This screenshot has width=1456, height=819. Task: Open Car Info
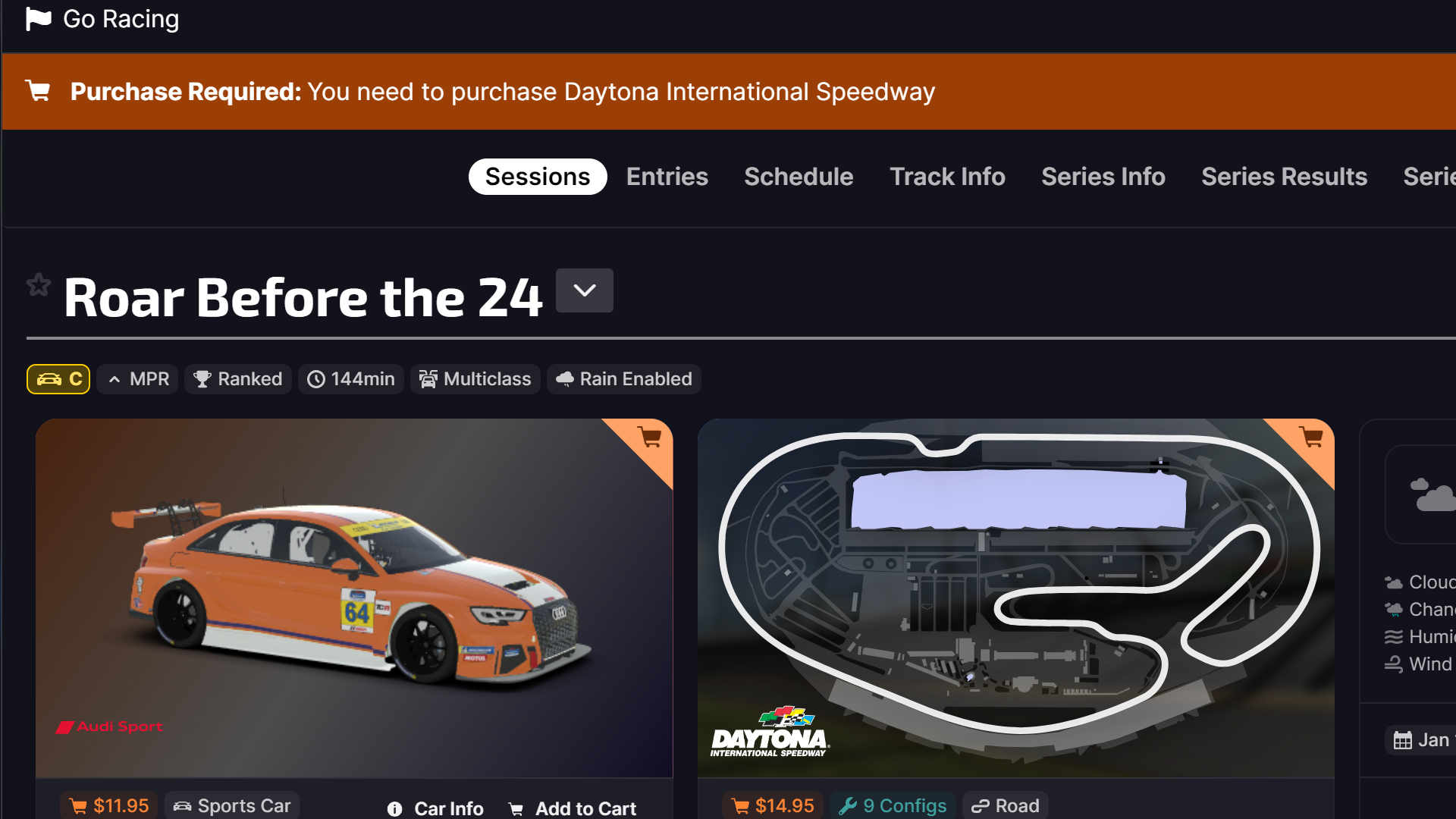[x=435, y=808]
